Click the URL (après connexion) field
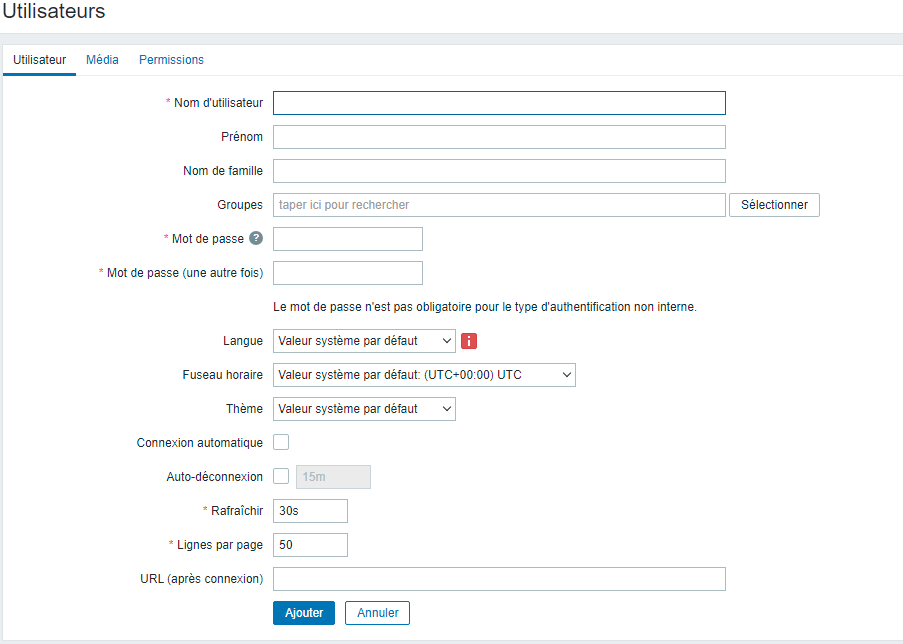Viewport: 903px width, 644px height. pyautogui.click(x=499, y=579)
